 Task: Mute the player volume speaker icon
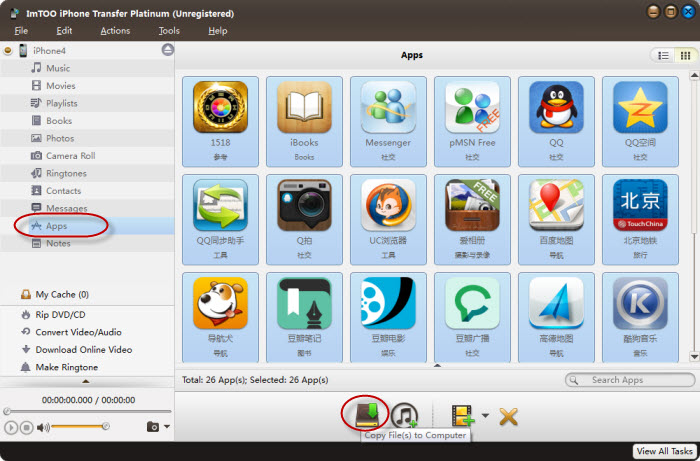tap(43, 428)
